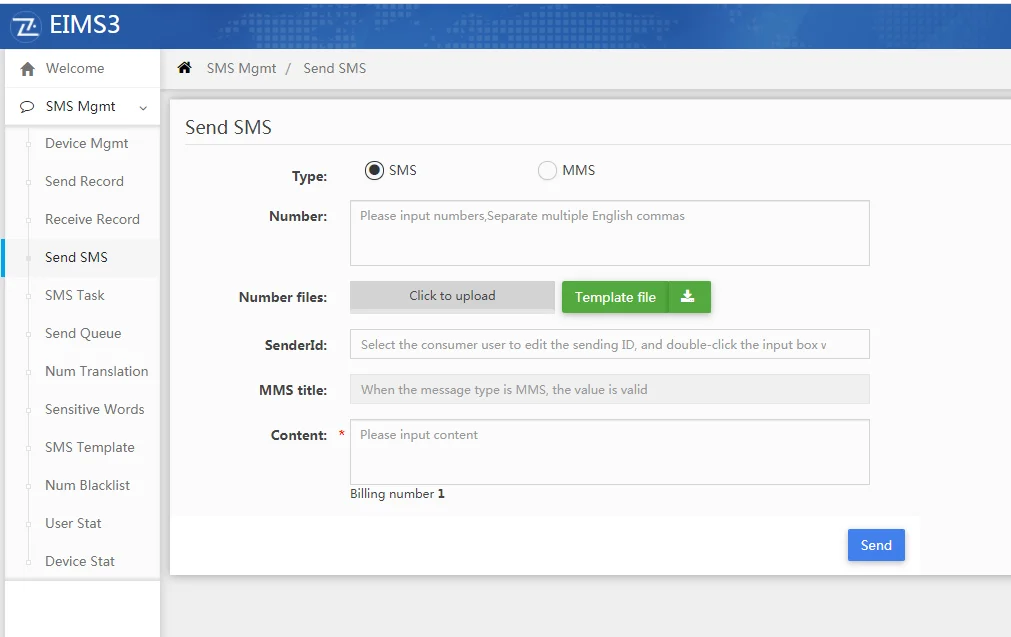1011x637 pixels.
Task: Click the Welcome house icon in sidebar
Action: point(28,69)
